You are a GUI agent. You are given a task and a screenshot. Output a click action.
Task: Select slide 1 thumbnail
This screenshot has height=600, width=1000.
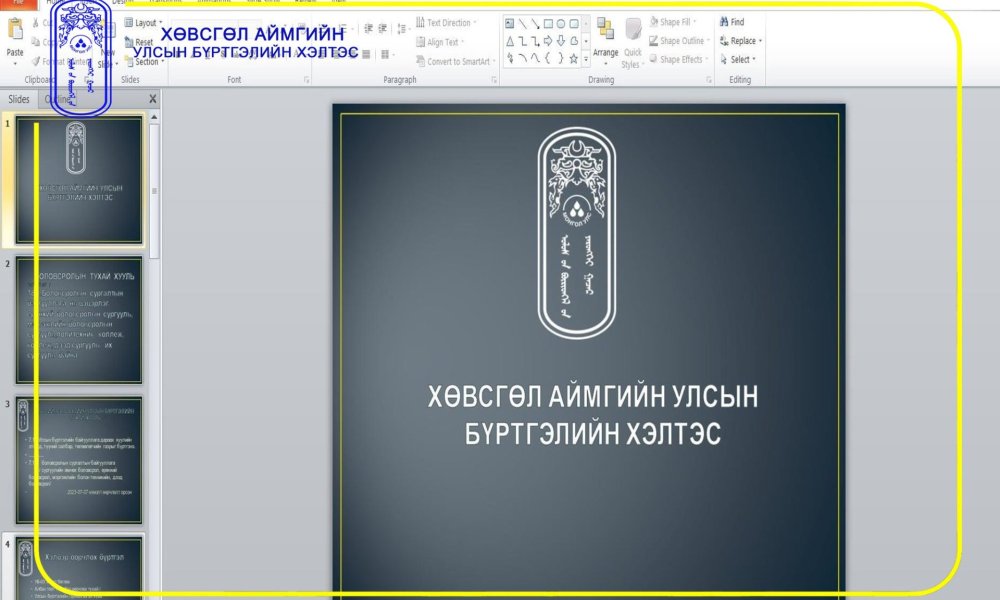(79, 180)
